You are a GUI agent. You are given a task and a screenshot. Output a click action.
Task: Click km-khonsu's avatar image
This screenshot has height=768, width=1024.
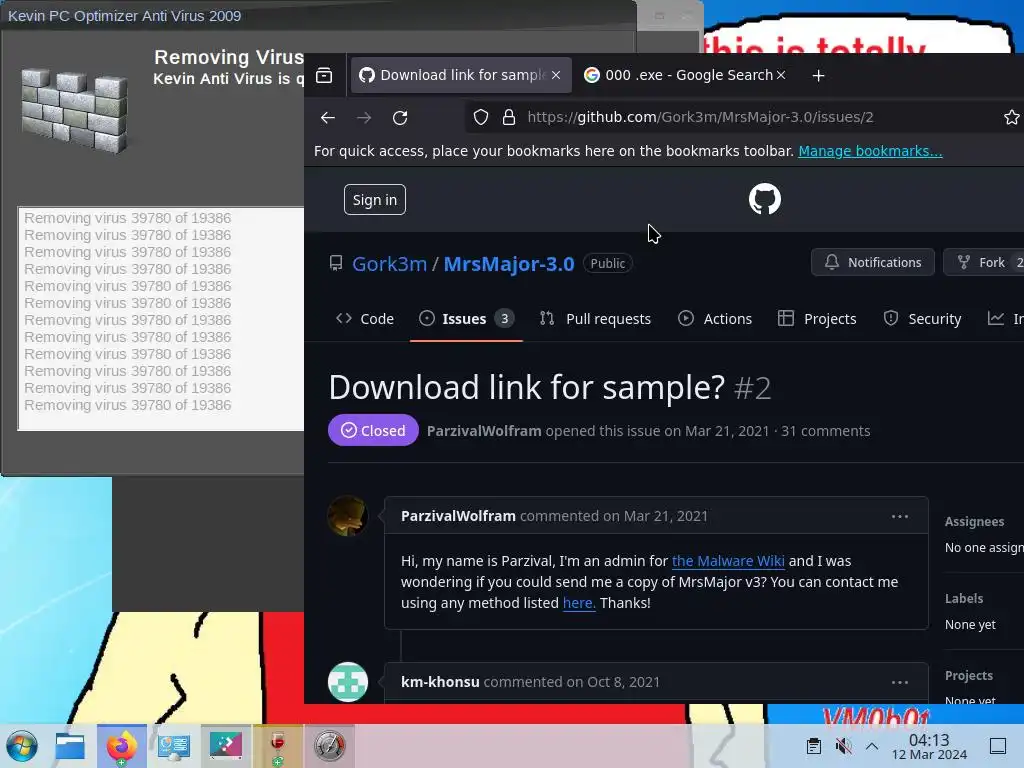[347, 682]
